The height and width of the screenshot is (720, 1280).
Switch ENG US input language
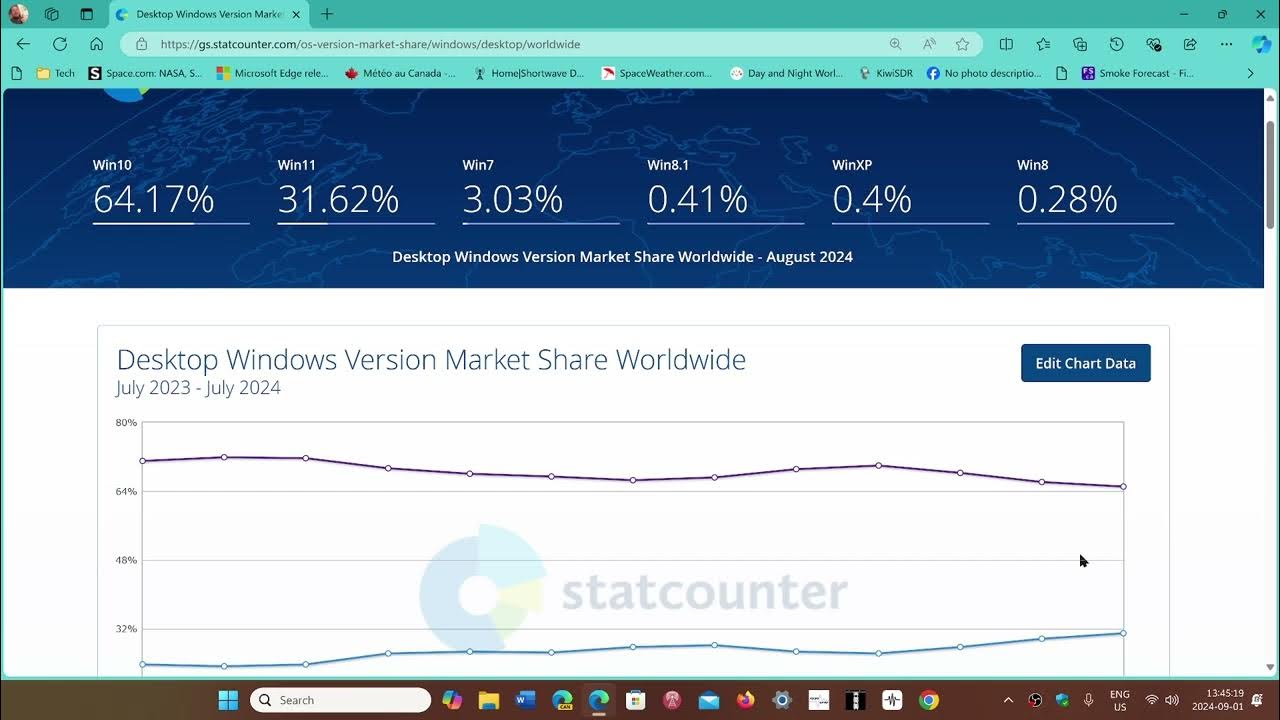(1120, 700)
